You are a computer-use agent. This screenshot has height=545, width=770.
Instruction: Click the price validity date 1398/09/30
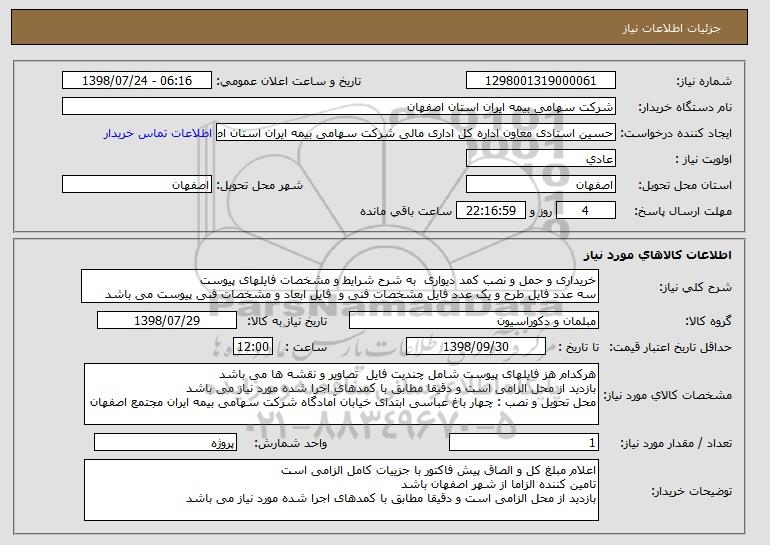click(x=476, y=347)
